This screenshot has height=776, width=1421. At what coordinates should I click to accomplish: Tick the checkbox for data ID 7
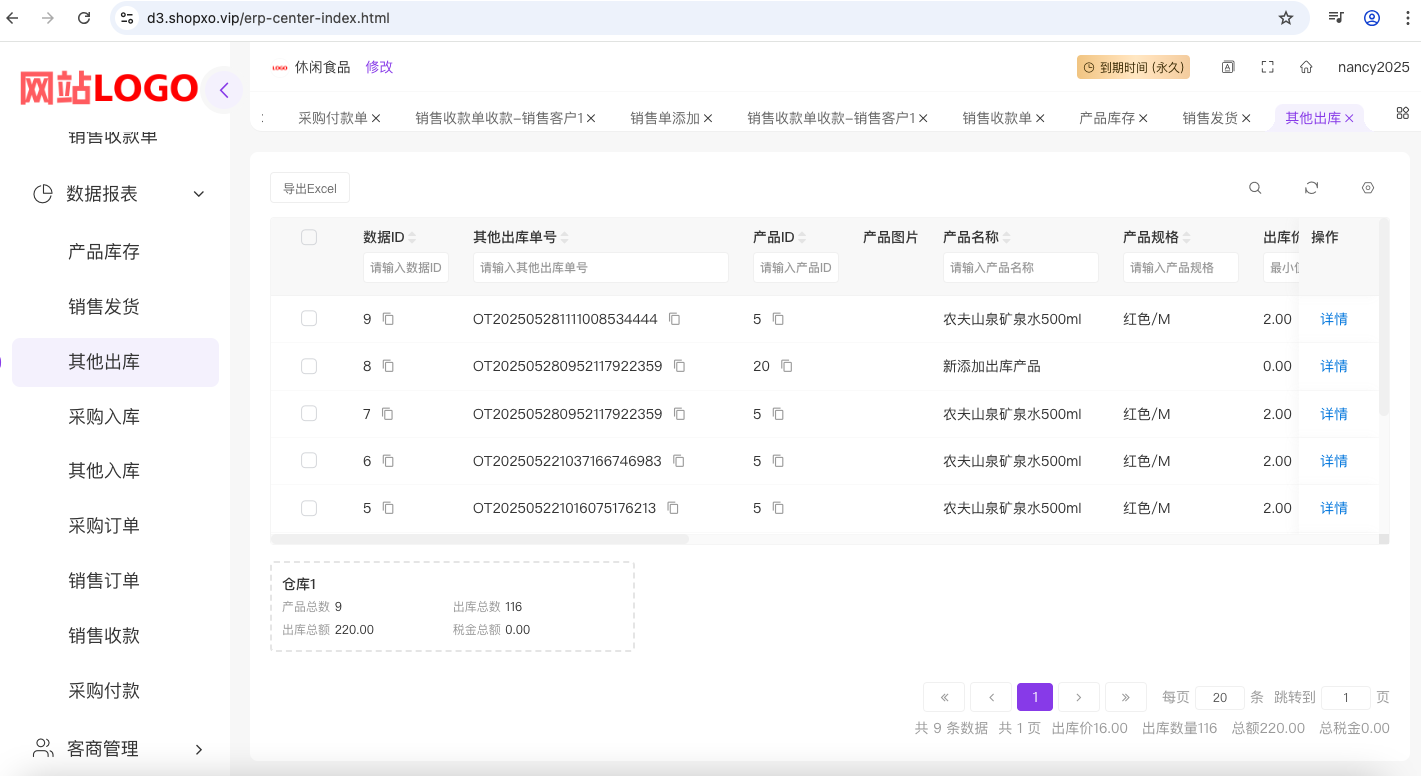pos(309,414)
